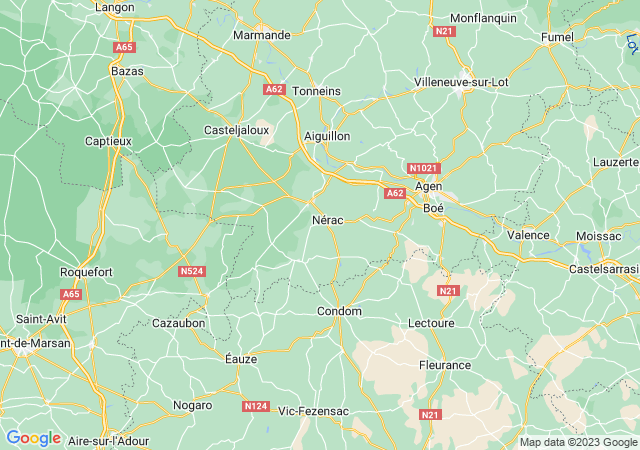Select the Éauze town label
Image resolution: width=640 pixels, height=450 pixels.
[x=241, y=359]
